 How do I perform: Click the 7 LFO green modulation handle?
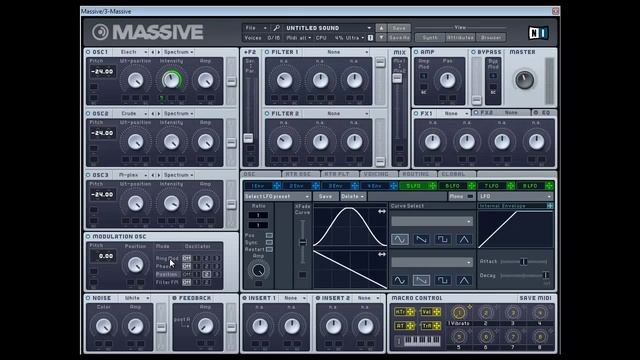pos(510,186)
